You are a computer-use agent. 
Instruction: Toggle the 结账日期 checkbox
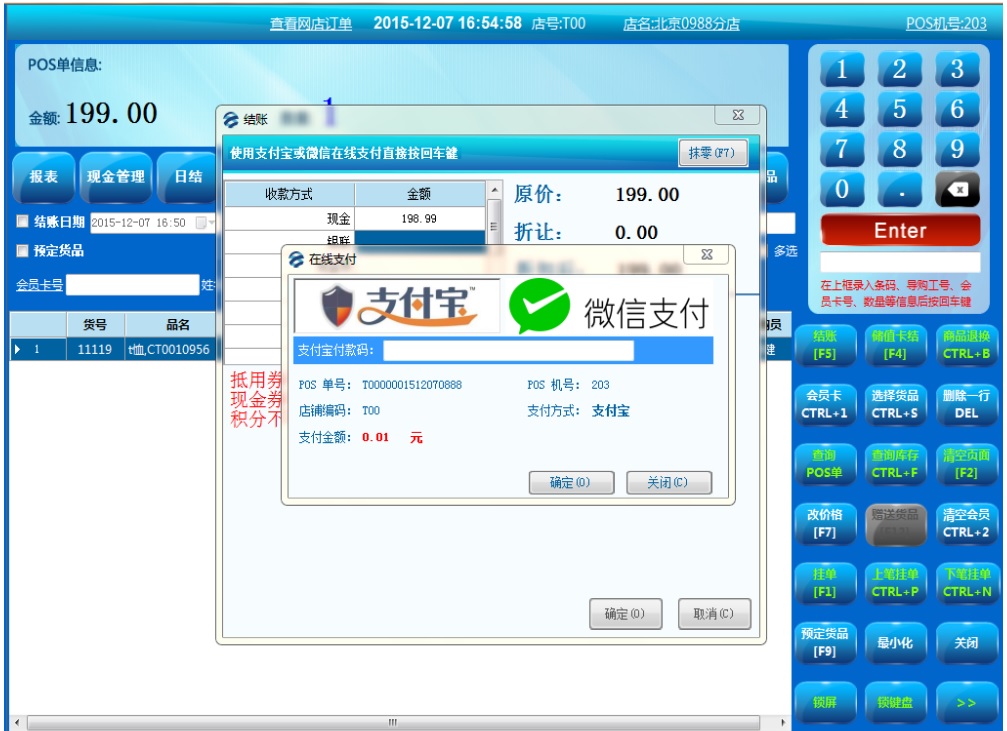pyautogui.click(x=22, y=222)
